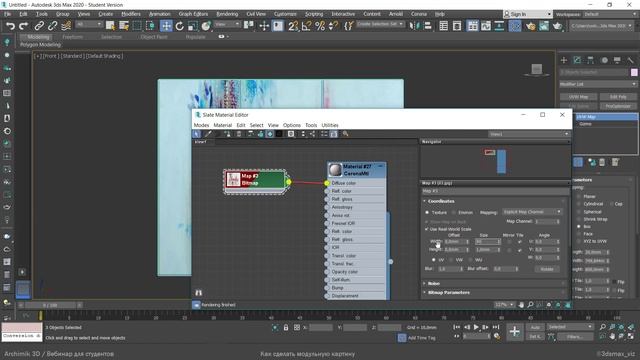This screenshot has height=360, width=640.
Task: Select Spherical mapping radio button
Action: [578, 211]
